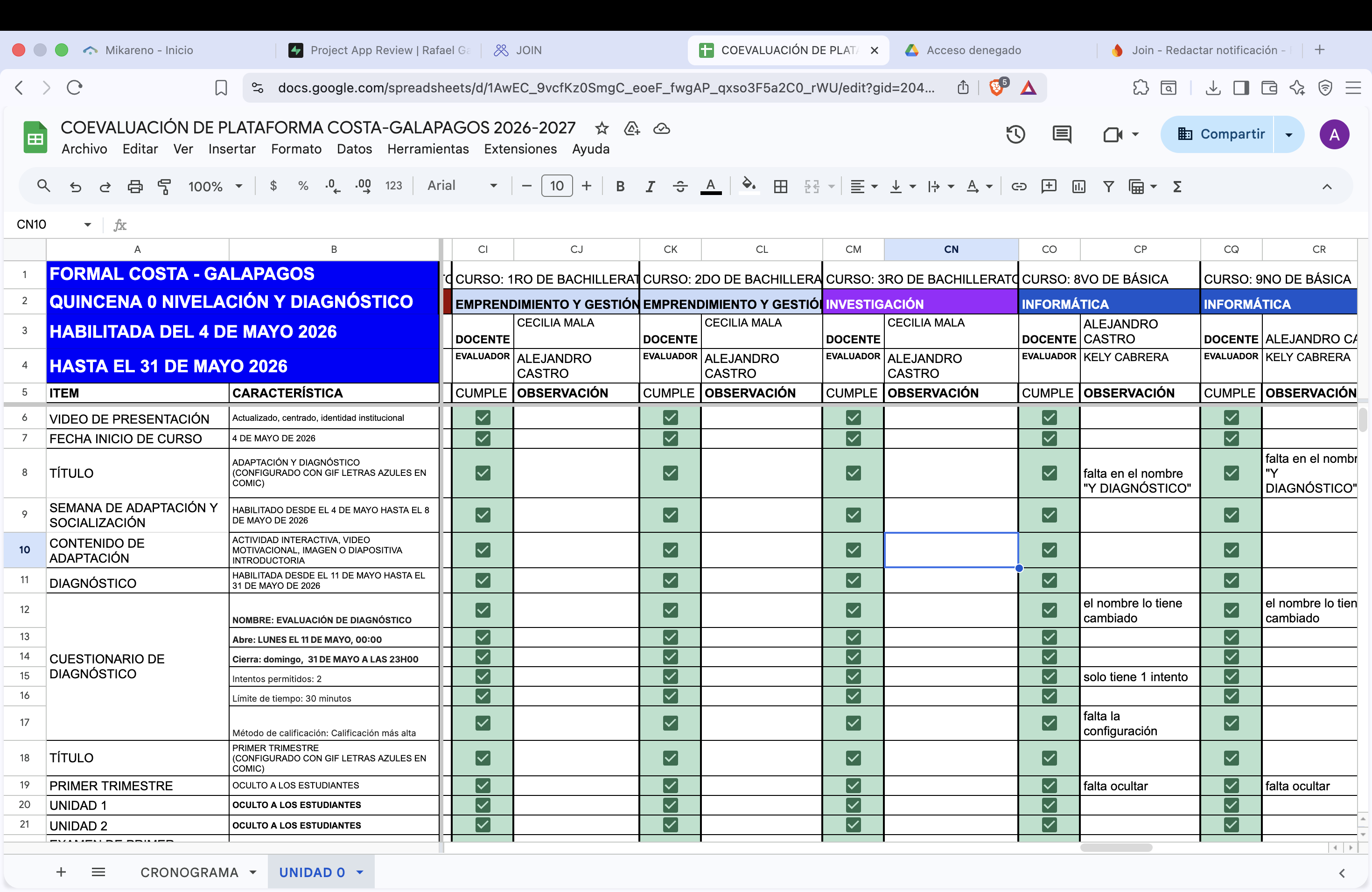This screenshot has width=1372, height=892.
Task: Open the Arial font family dropdown
Action: [x=462, y=186]
